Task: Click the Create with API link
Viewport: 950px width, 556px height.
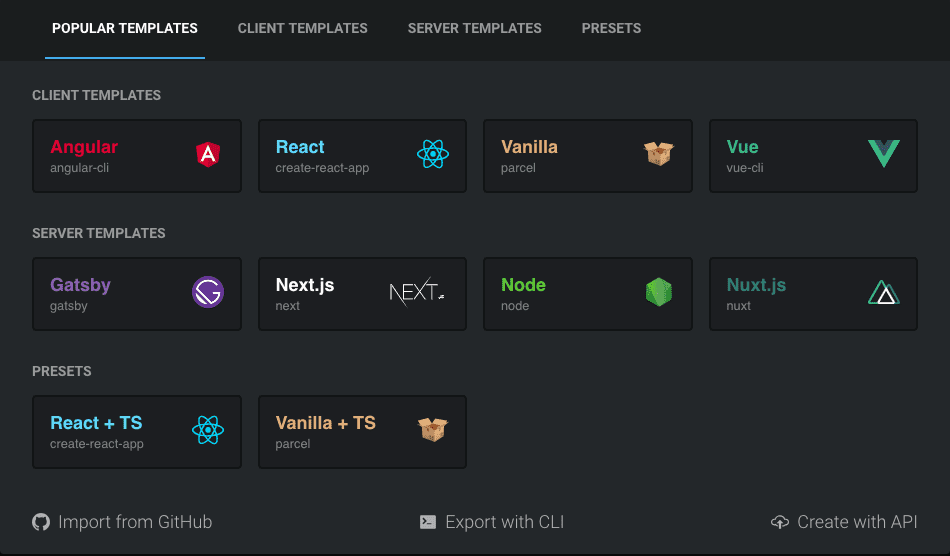Action: click(x=844, y=522)
